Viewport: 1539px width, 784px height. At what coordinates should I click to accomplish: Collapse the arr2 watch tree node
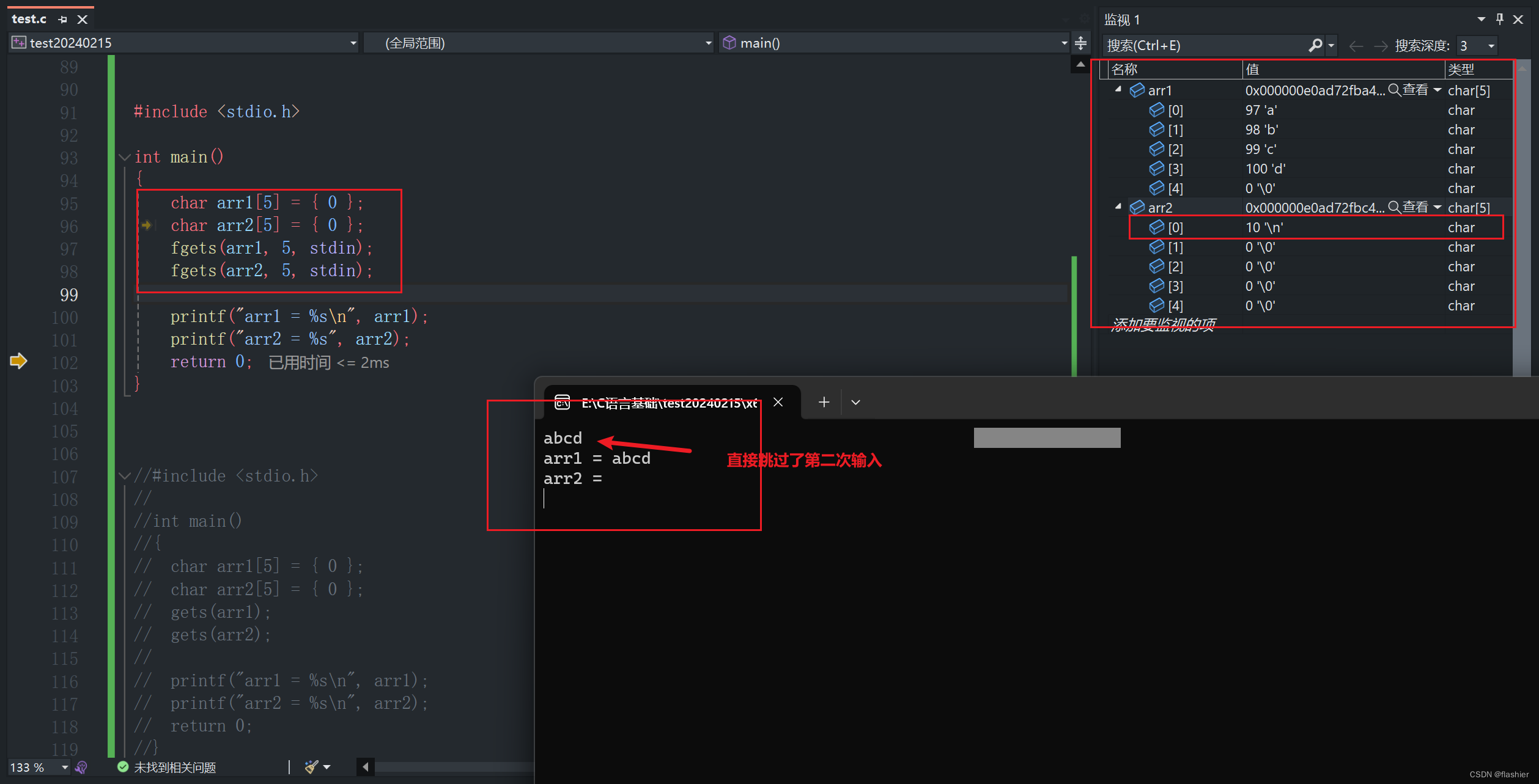(1118, 207)
